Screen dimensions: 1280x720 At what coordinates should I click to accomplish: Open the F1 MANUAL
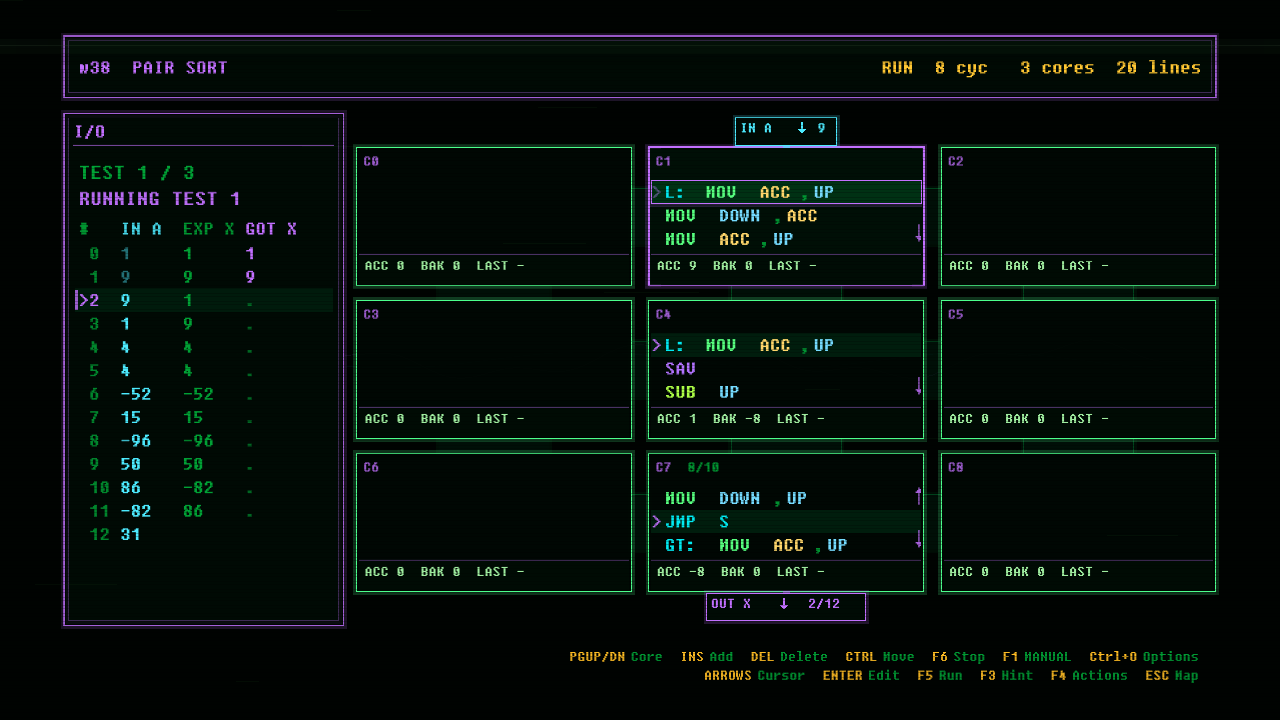coord(1036,657)
